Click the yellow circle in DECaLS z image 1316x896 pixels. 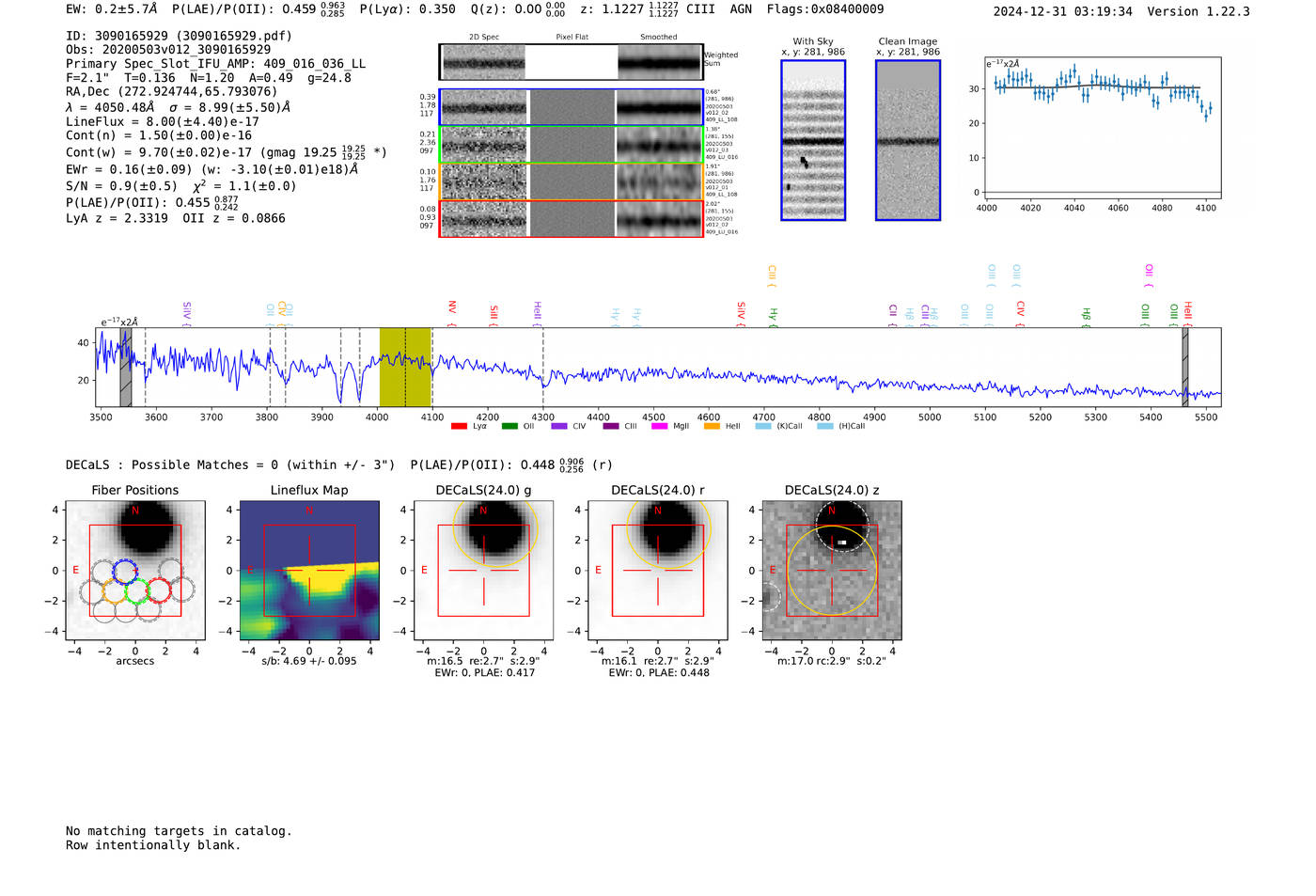pyautogui.click(x=832, y=571)
